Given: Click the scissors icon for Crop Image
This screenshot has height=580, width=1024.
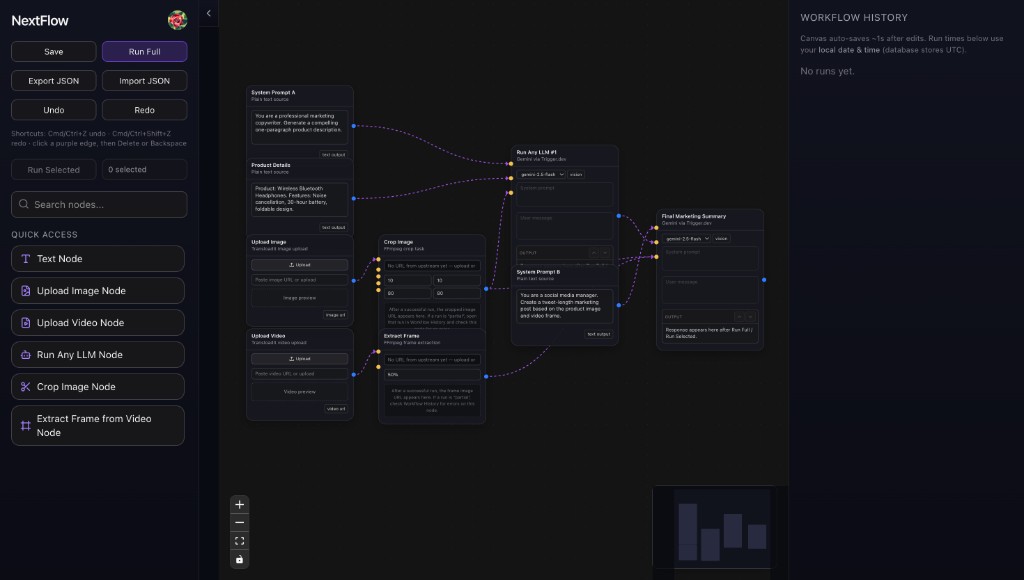Looking at the screenshot, I should coord(25,387).
